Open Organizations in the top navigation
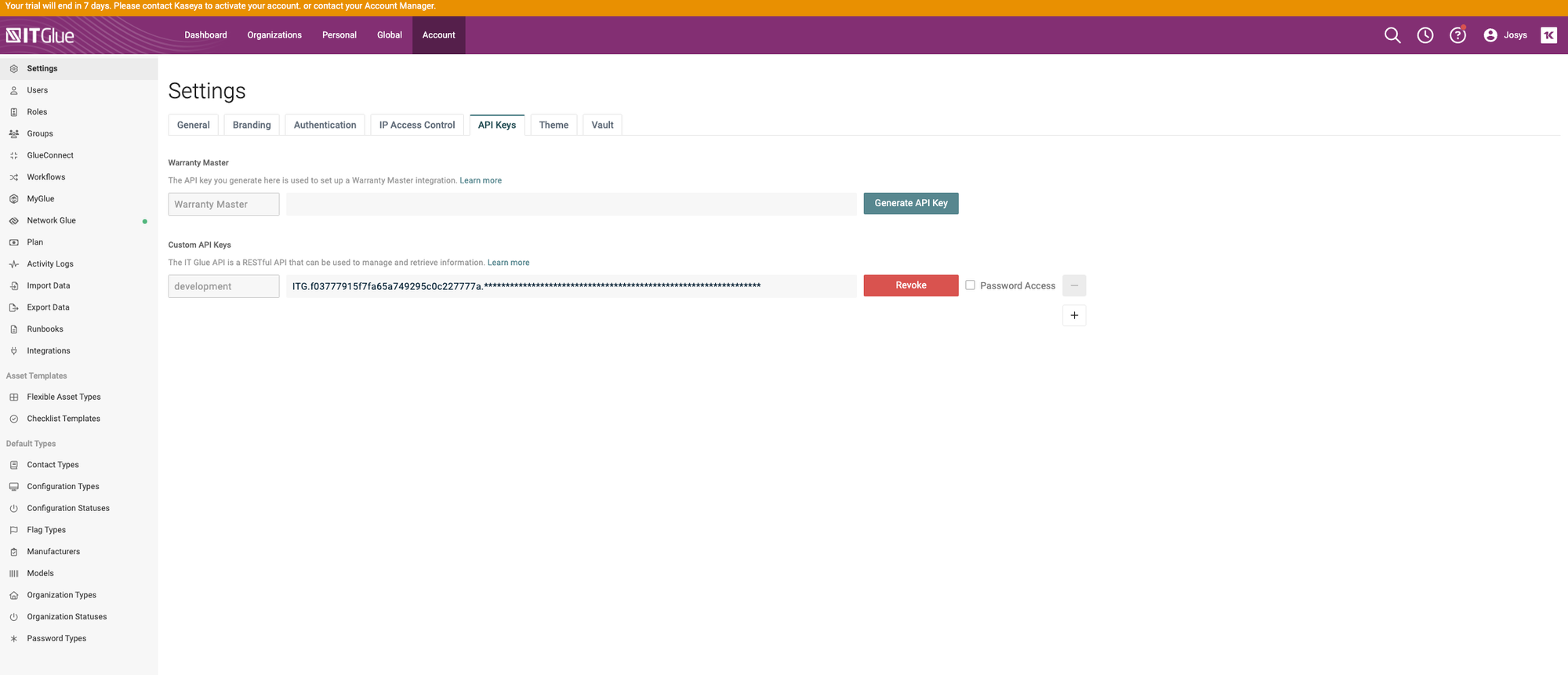 (x=274, y=35)
